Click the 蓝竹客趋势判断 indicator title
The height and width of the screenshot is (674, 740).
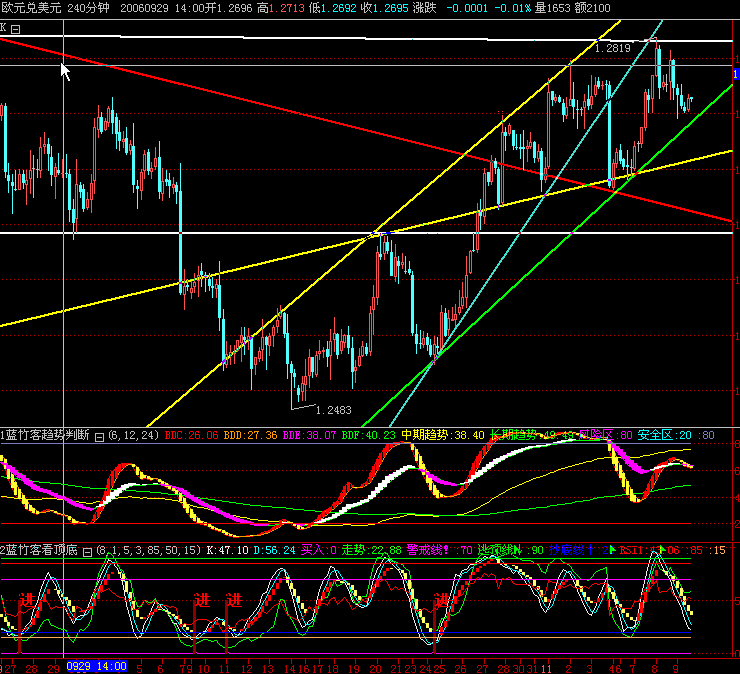coord(45,435)
